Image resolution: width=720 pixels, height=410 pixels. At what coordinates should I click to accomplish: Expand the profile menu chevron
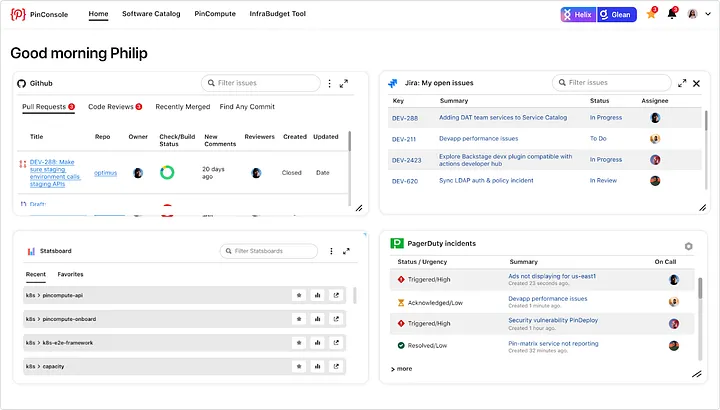708,14
